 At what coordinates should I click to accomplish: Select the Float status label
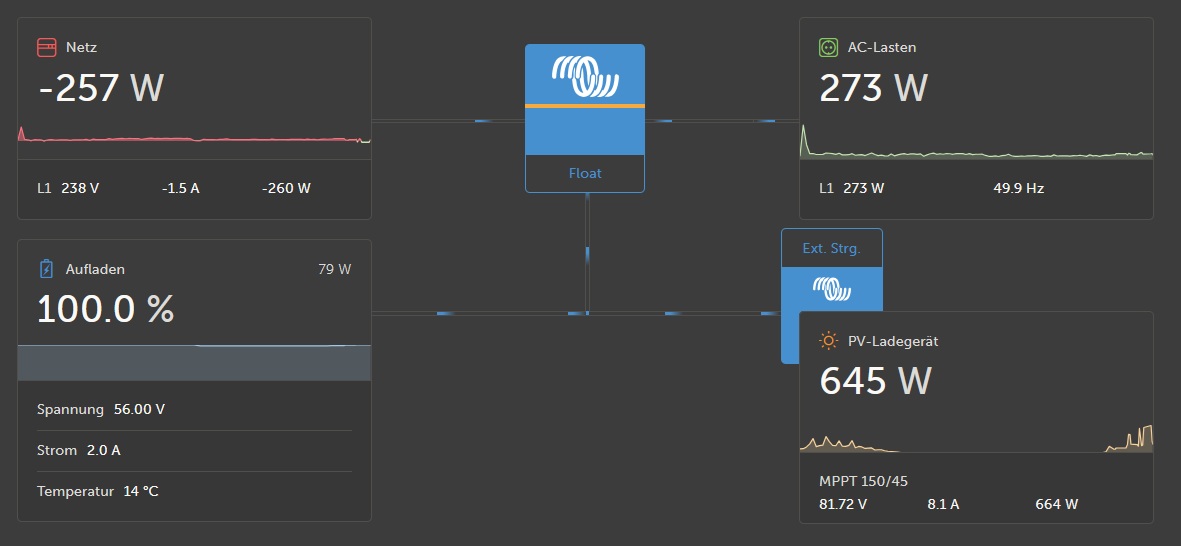point(585,173)
